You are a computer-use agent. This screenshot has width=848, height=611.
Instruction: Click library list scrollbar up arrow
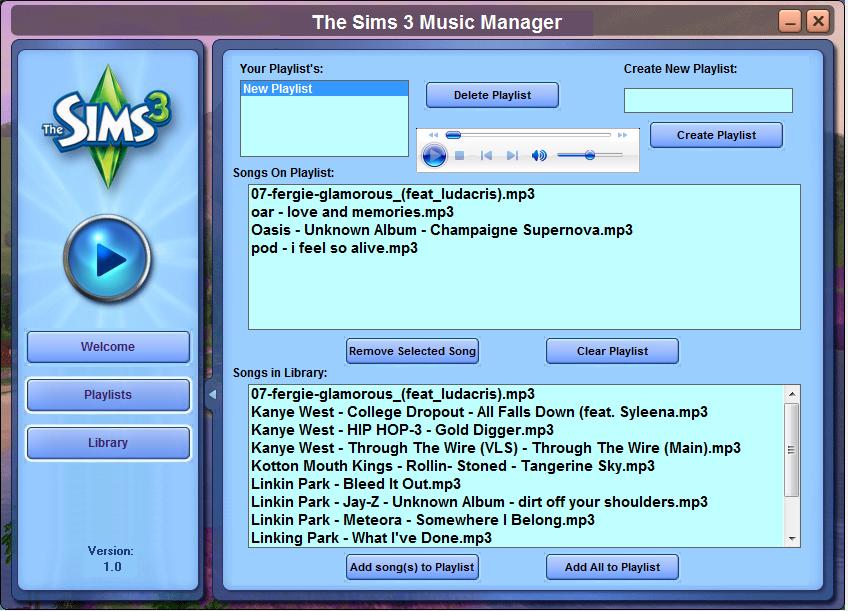click(x=792, y=394)
